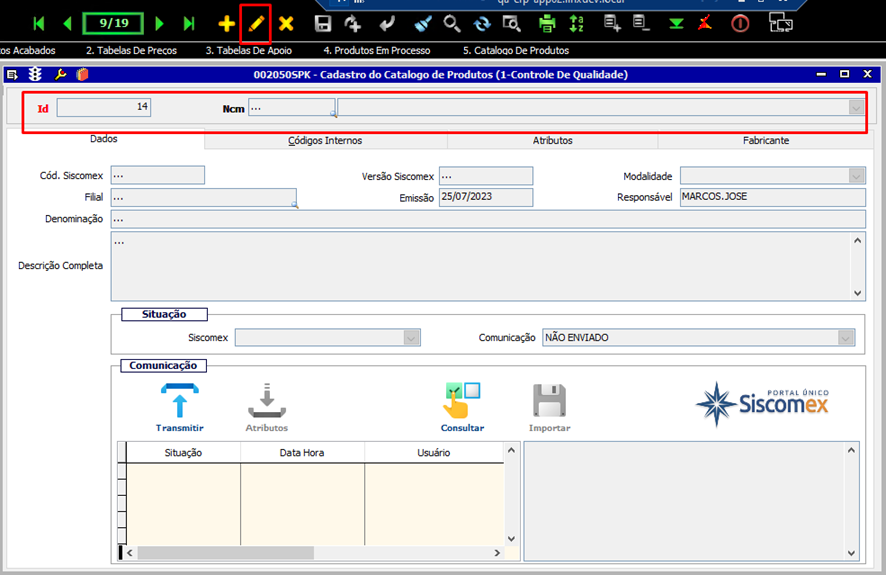
Task: Click the record counter 9/19 box
Action: 113,24
